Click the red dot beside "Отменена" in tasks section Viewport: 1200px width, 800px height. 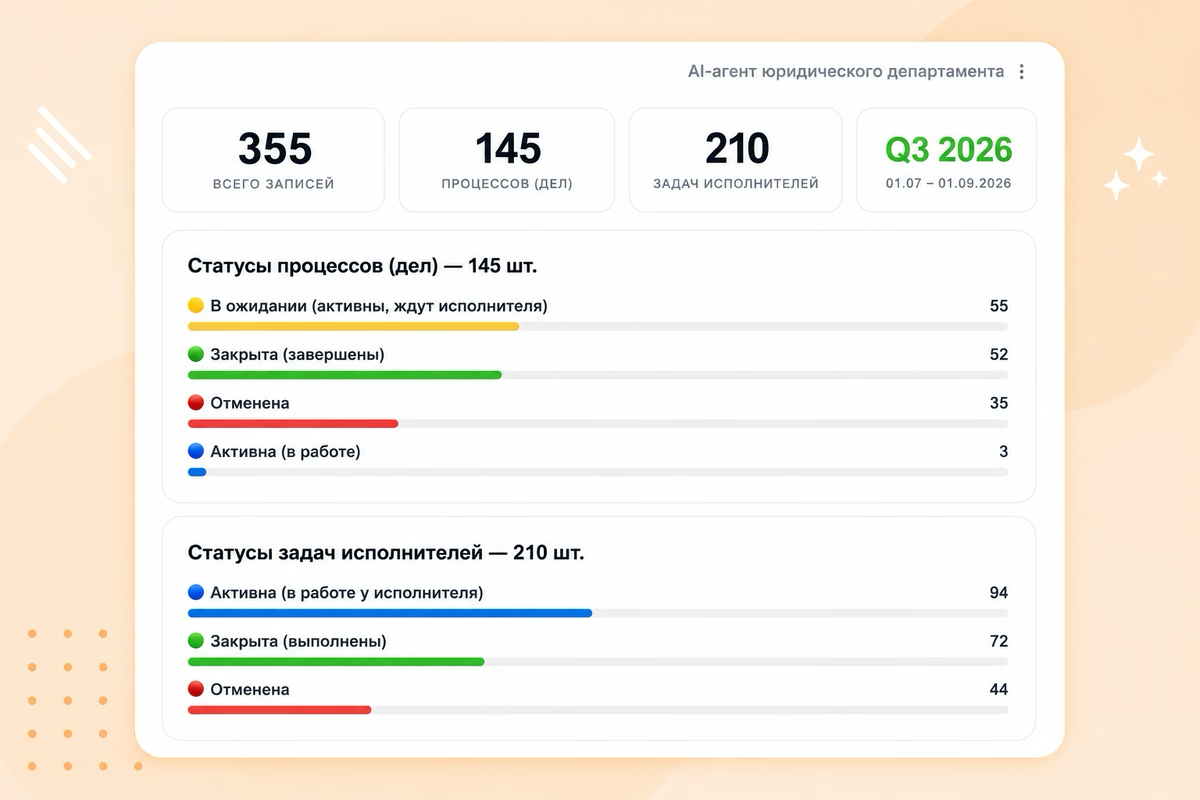196,690
